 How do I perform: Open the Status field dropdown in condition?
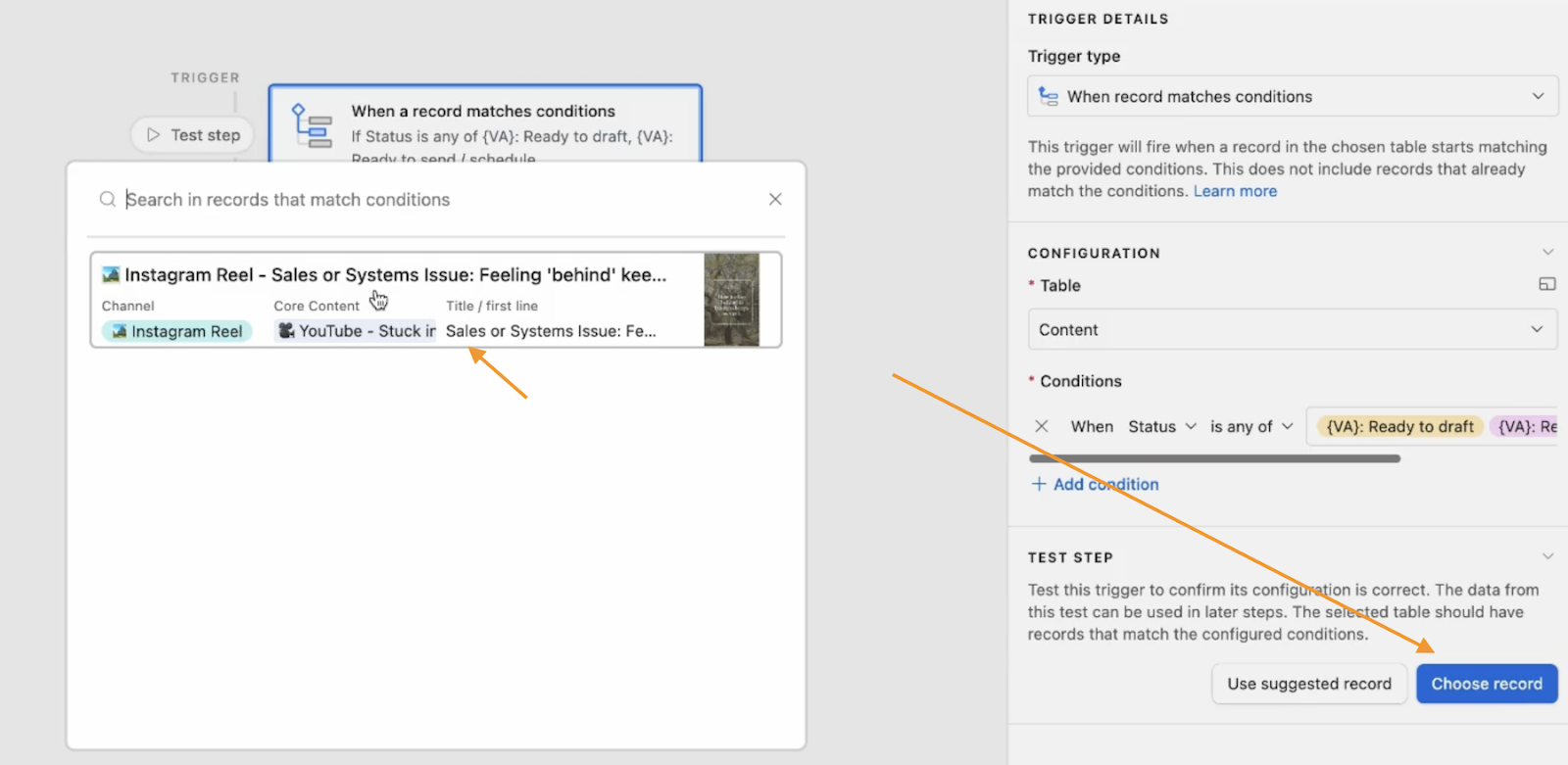1161,427
